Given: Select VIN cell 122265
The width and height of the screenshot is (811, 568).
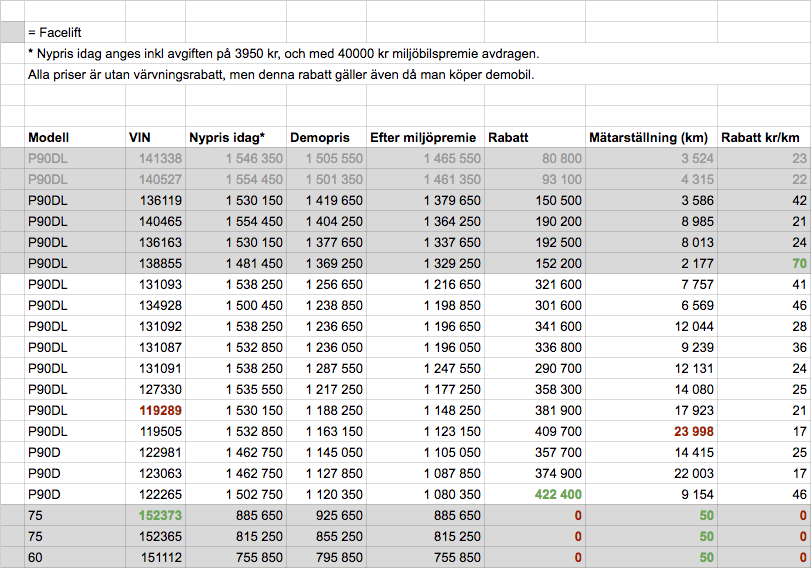Looking at the screenshot, I should 155,495.
